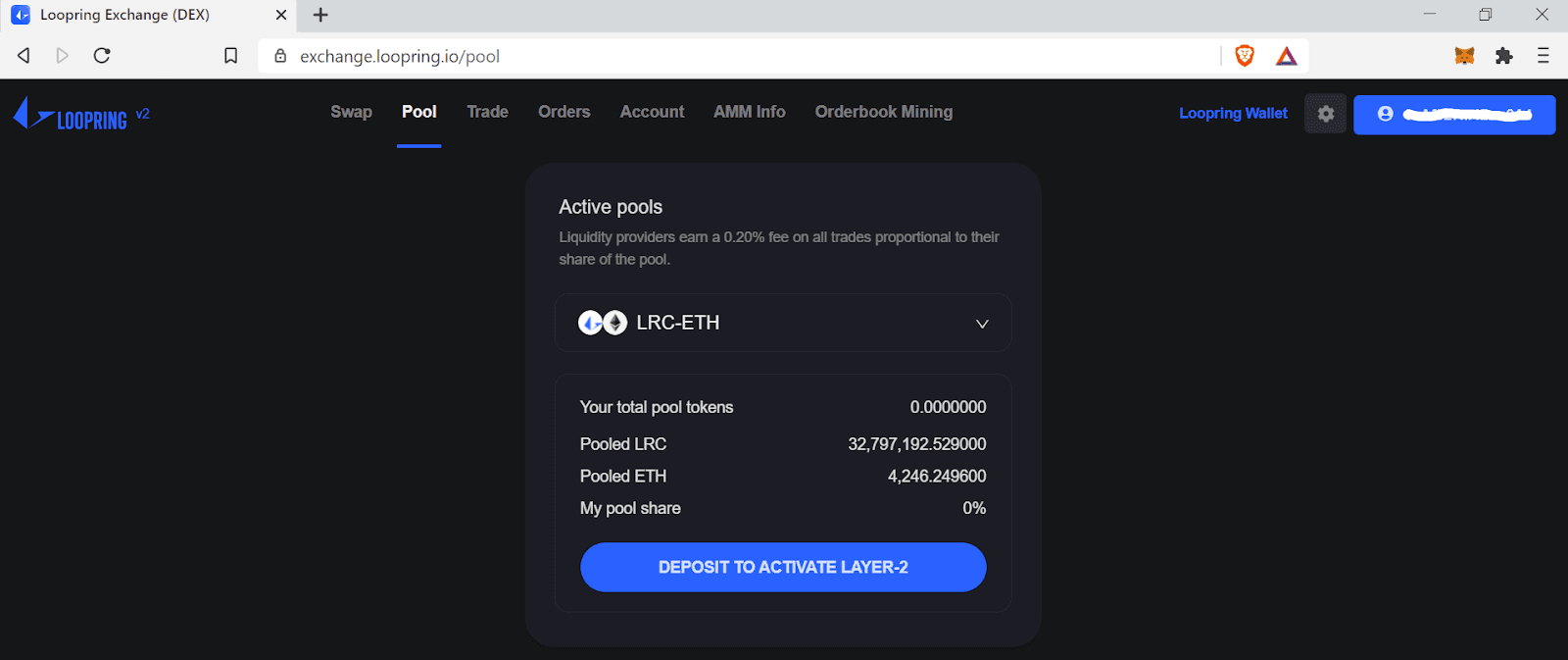Open a new browser tab
The height and width of the screenshot is (660, 1568).
[x=320, y=15]
